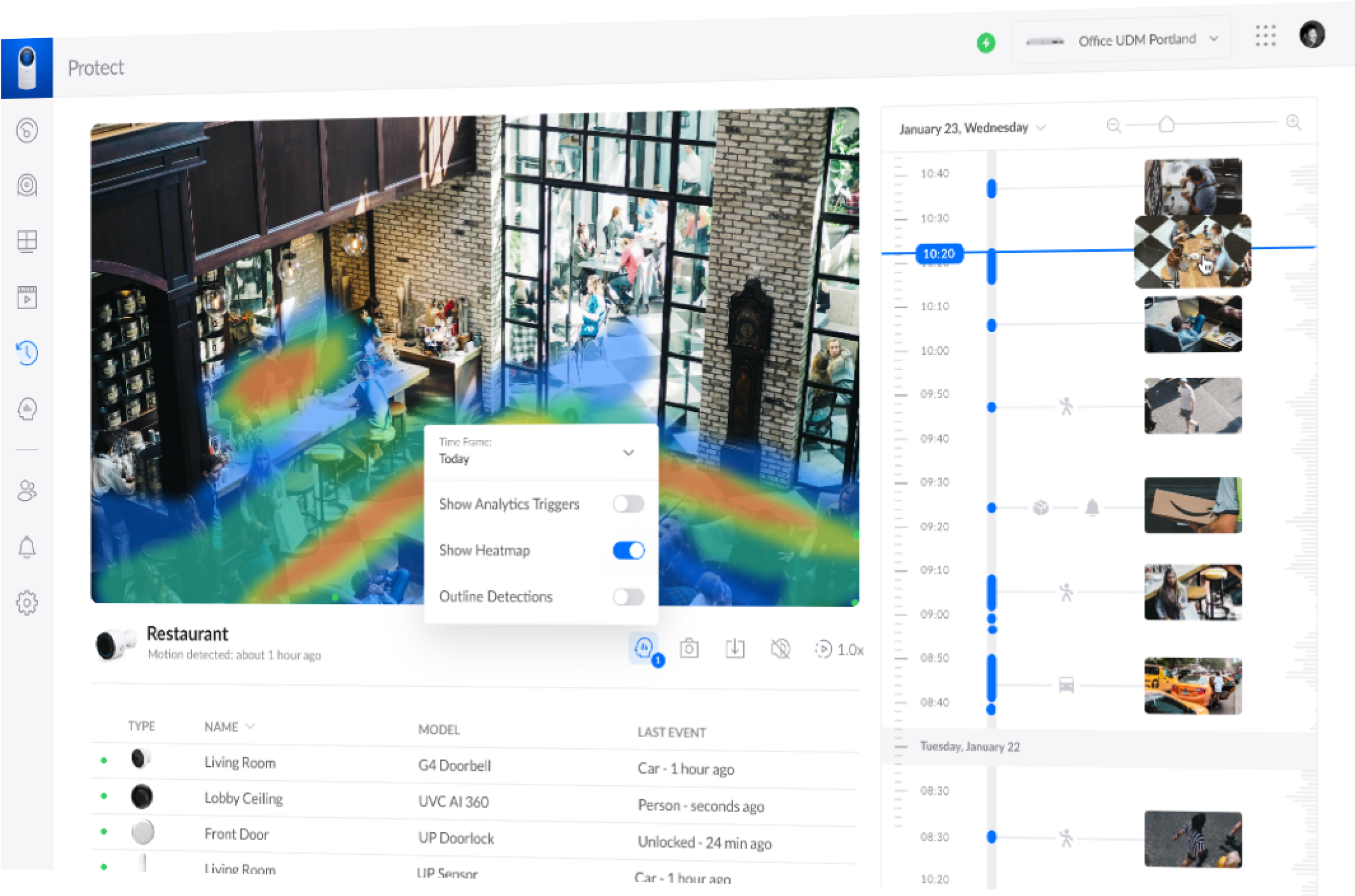Open the analytics overlay options icon
The height and width of the screenshot is (896, 1355).
tap(644, 648)
